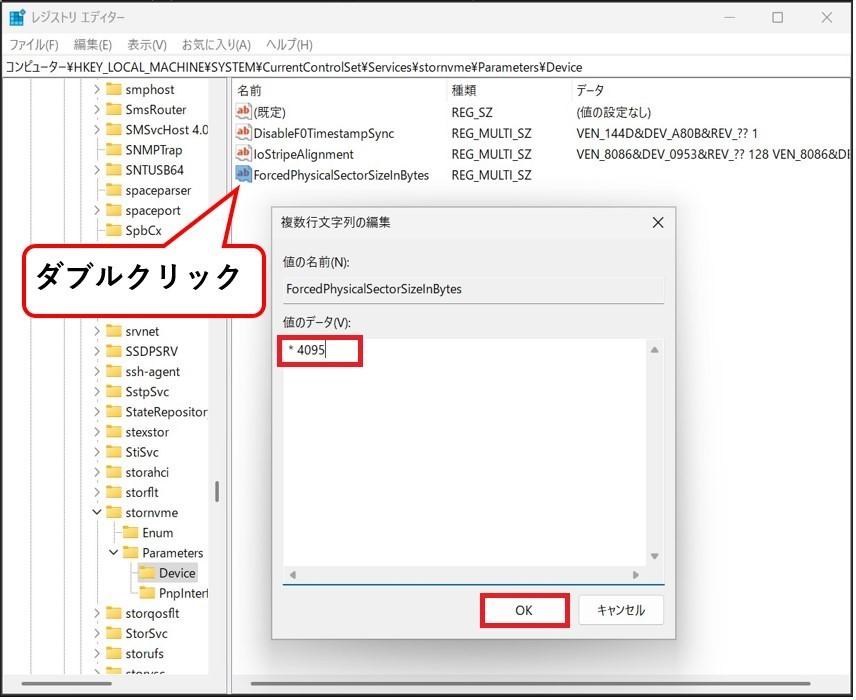
Task: Click the StiSvc folder icon
Action: [113, 452]
